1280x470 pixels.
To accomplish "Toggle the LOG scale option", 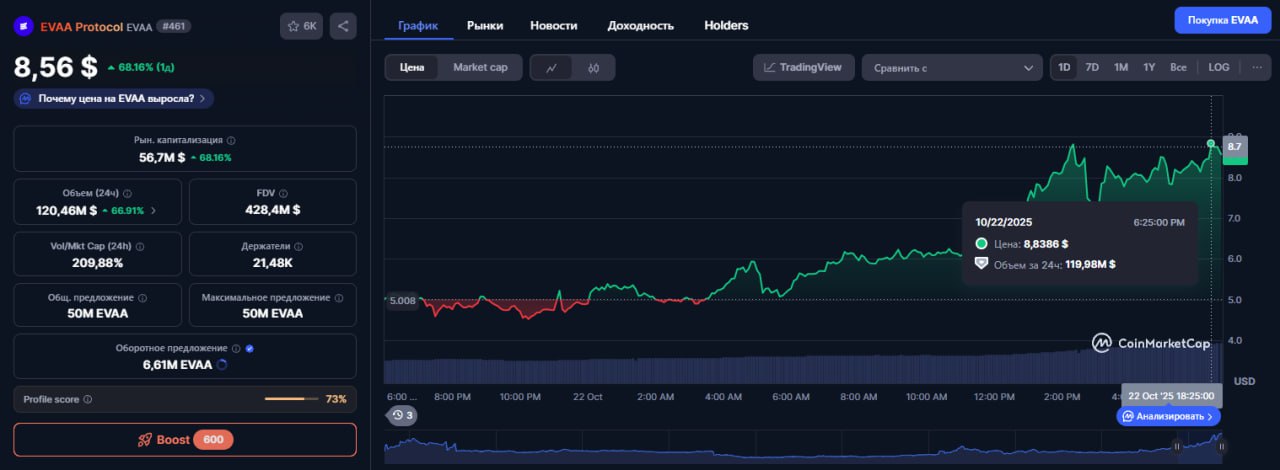I will tap(1218, 67).
